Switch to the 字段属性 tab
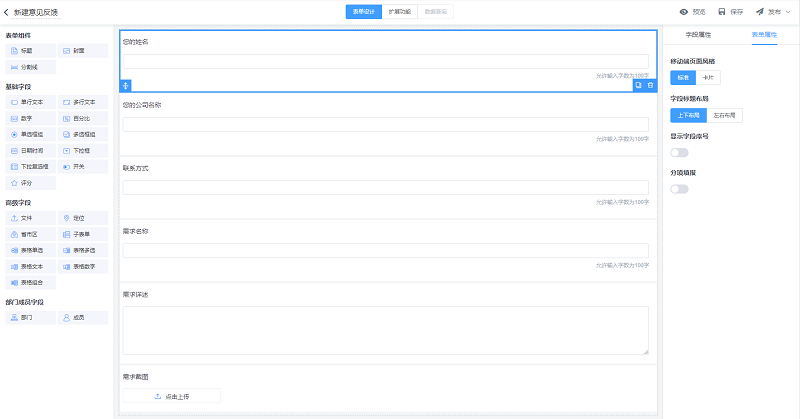This screenshot has width=800, height=419. tap(698, 35)
